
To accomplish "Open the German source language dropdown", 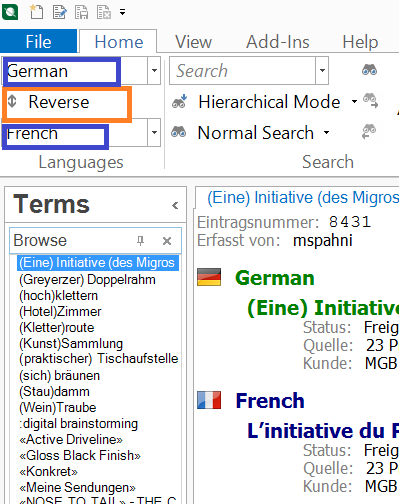I will coord(154,70).
